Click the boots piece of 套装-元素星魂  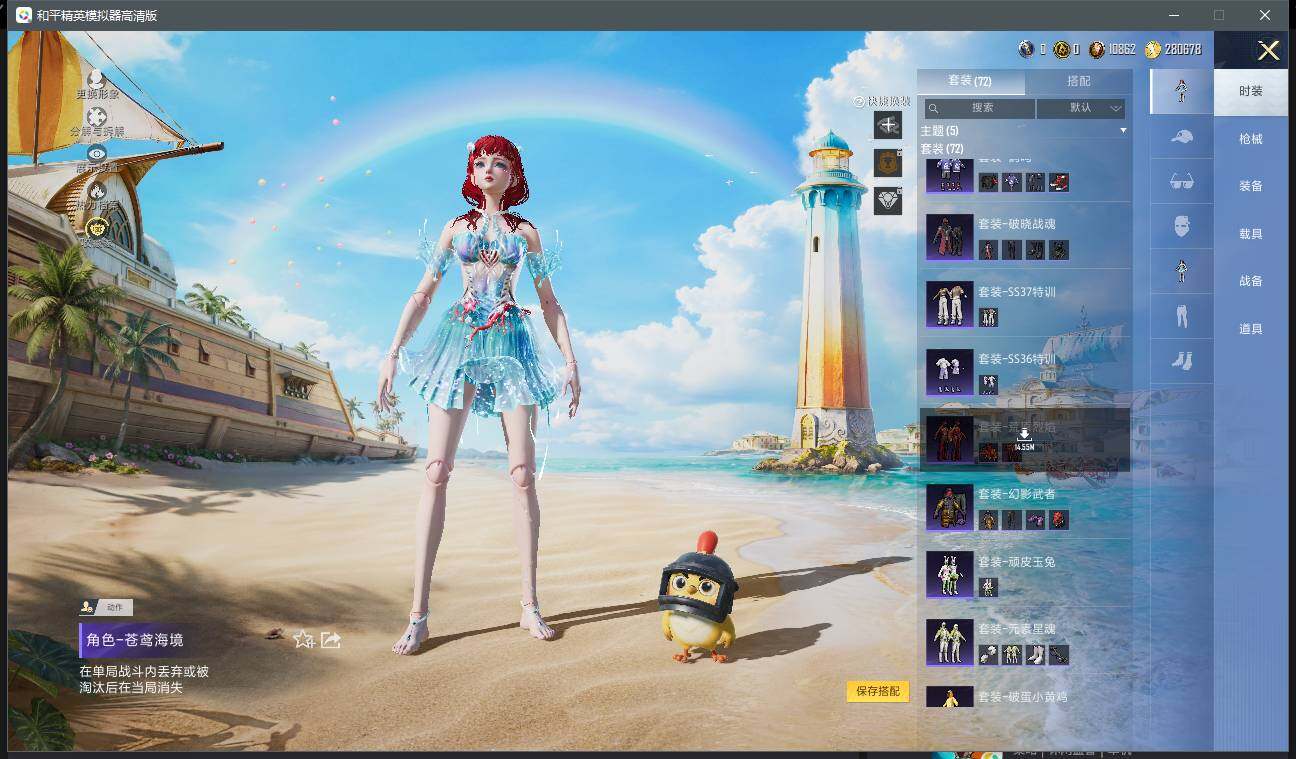(1036, 655)
